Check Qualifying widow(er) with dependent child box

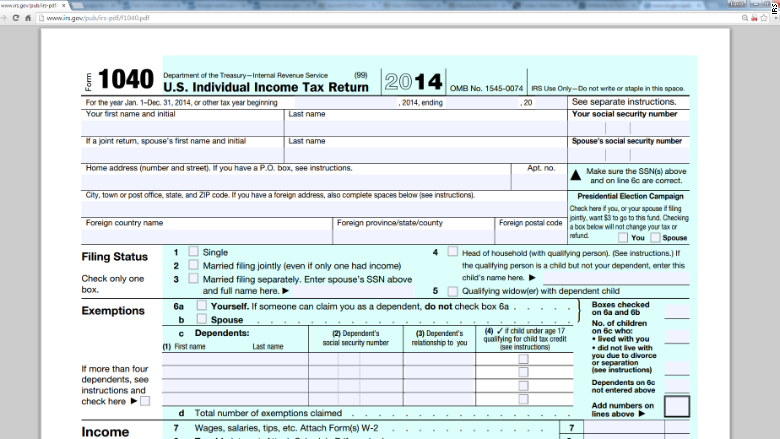(453, 291)
